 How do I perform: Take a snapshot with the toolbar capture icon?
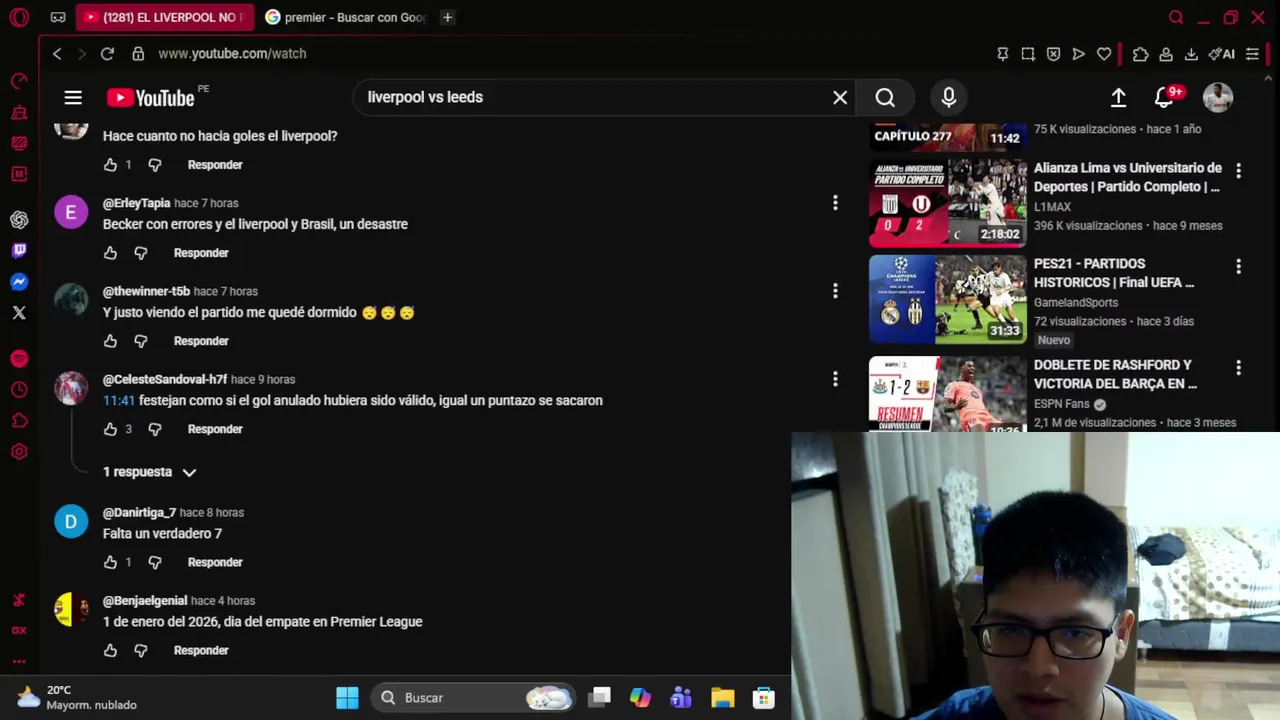tap(1028, 54)
